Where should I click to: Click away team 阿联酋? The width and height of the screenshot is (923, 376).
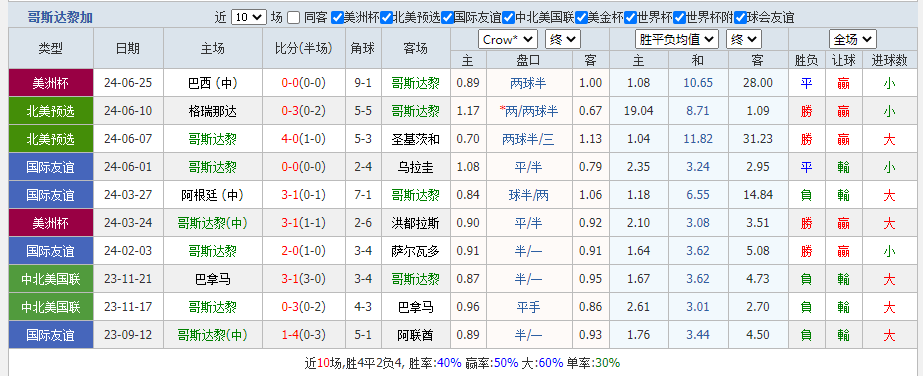pyautogui.click(x=416, y=335)
